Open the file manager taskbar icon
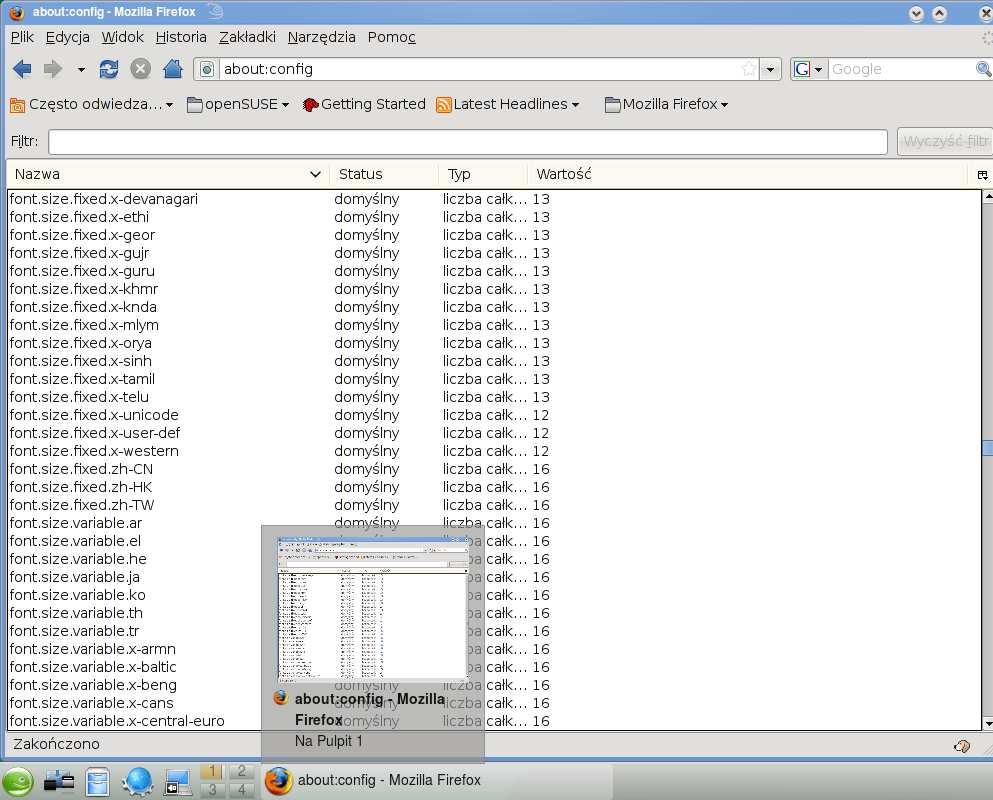 click(98, 782)
